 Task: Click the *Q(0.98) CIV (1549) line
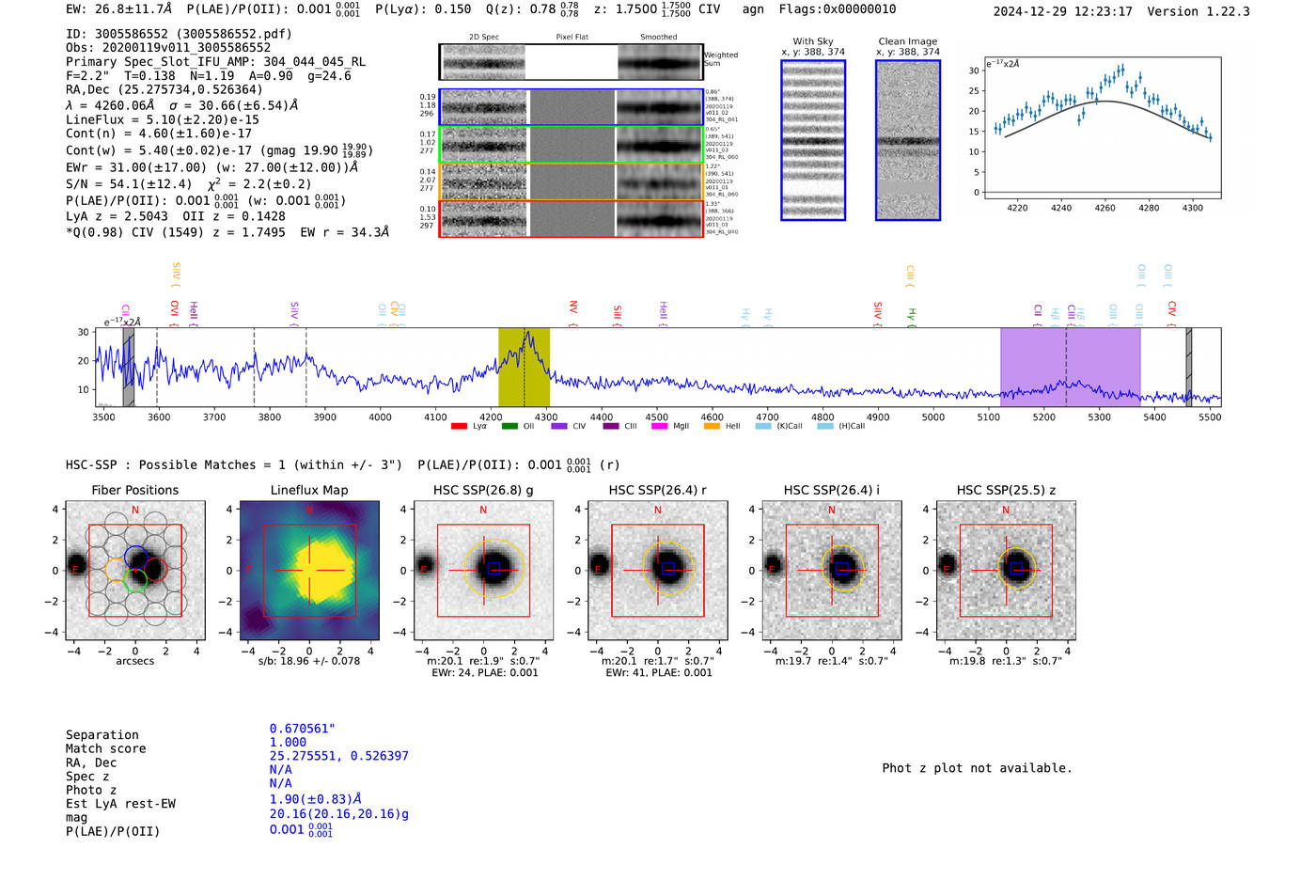tap(227, 232)
